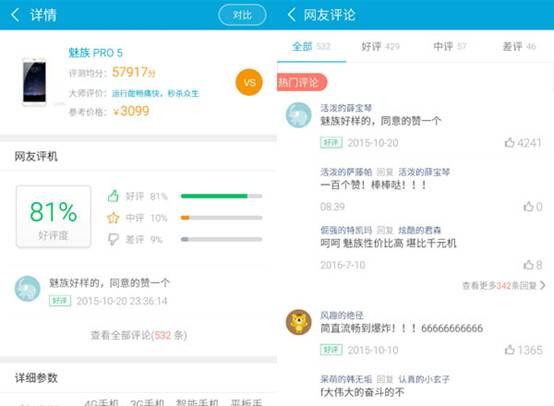
Task: Click the gray 差评 progress bar
Action: click(x=222, y=239)
